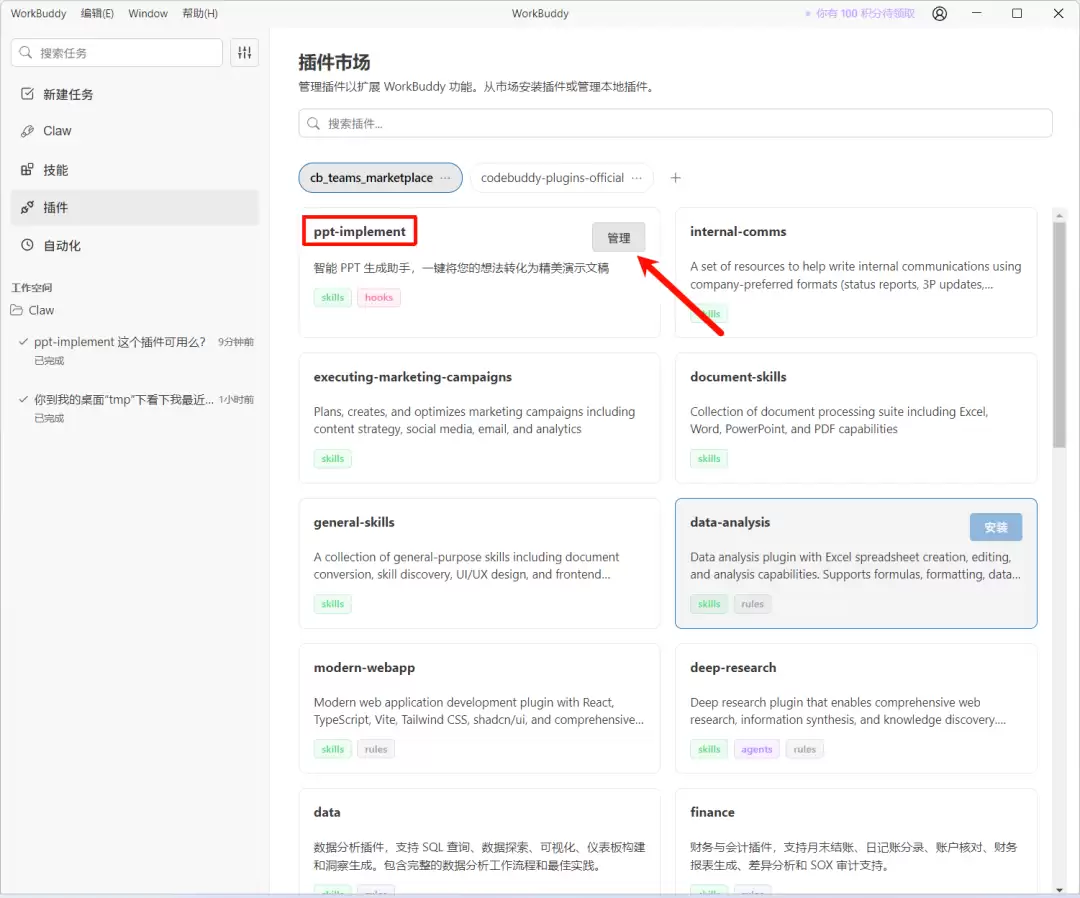Open the 技能 skills section
The image size is (1080, 898).
click(x=55, y=170)
